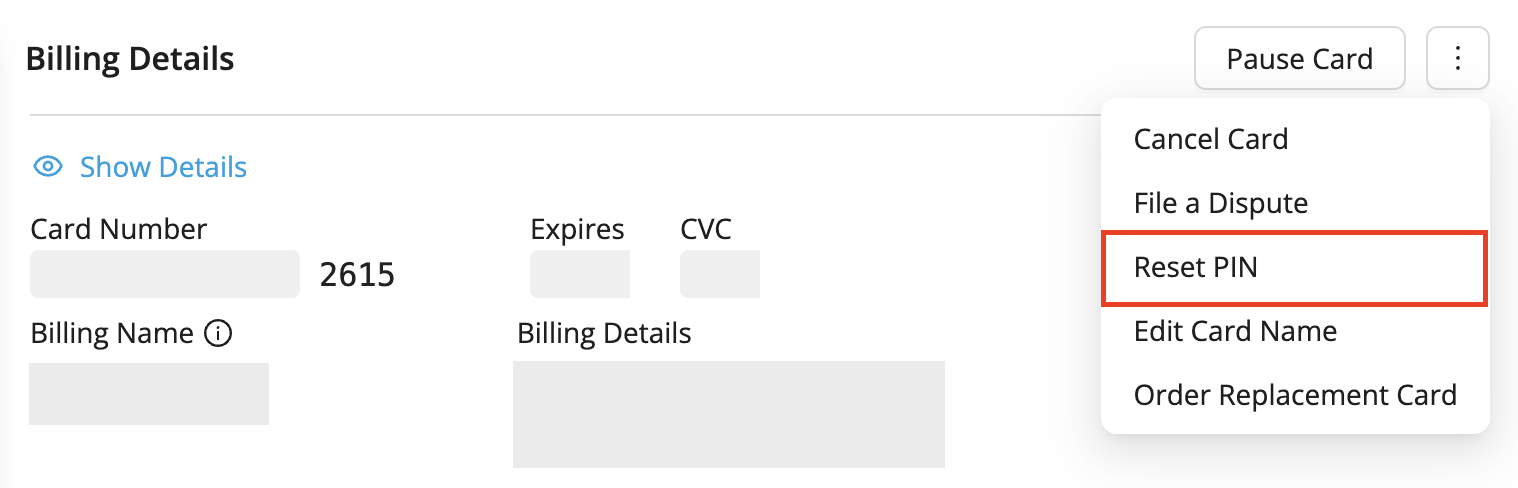Screen dimensions: 1518x488
Task: Select the Reset PIN menu entry
Action: (x=1195, y=267)
